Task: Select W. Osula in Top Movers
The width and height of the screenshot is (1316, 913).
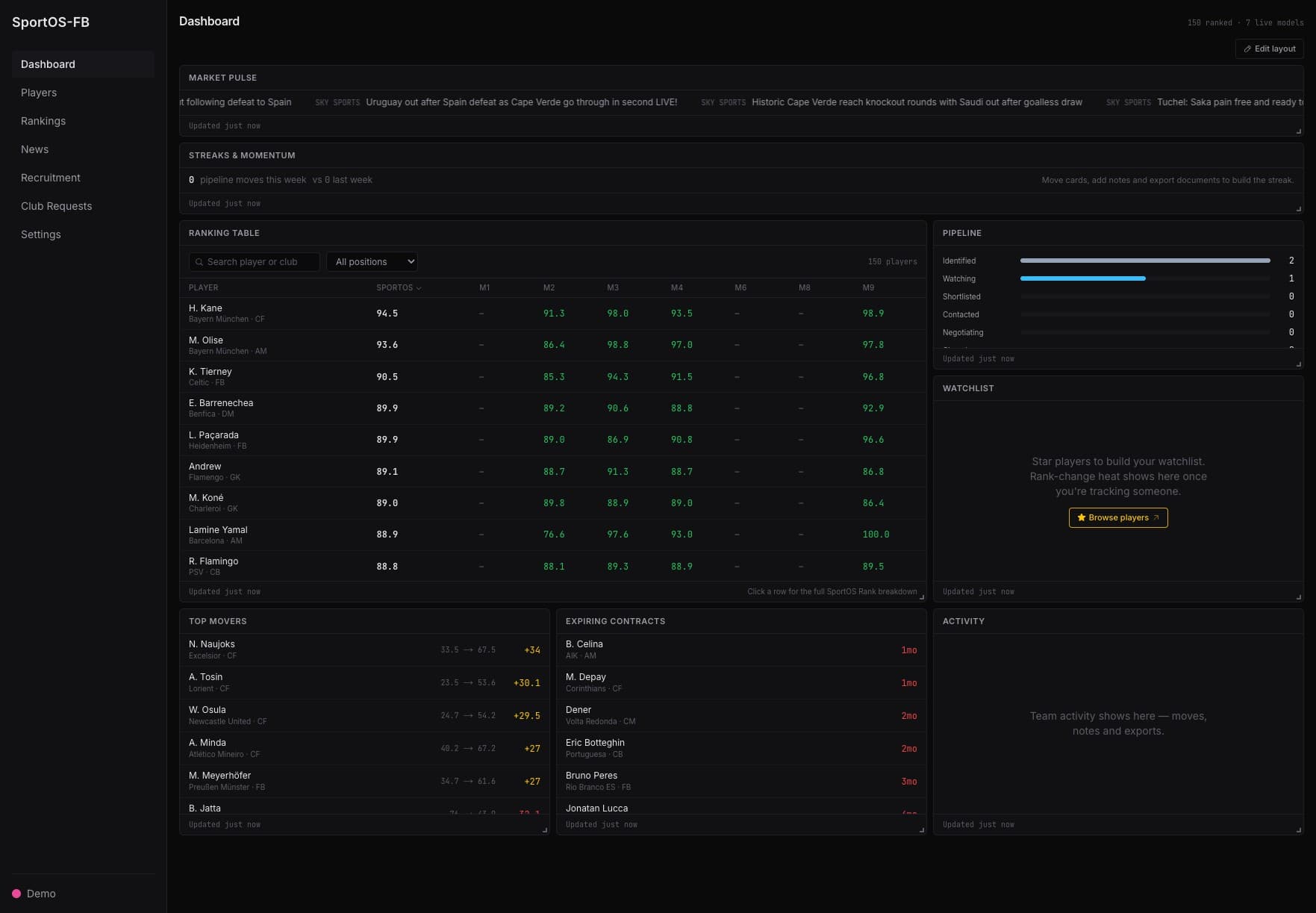Action: 364,715
